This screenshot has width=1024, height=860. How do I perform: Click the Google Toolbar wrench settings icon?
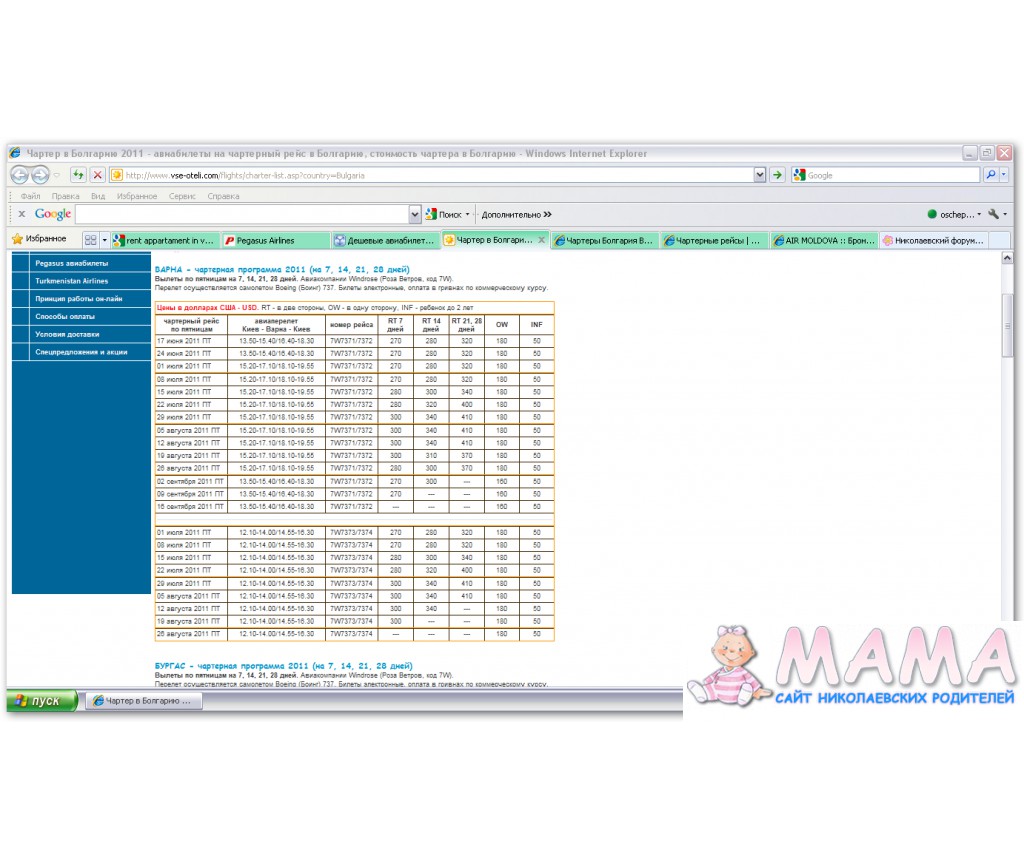click(994, 214)
